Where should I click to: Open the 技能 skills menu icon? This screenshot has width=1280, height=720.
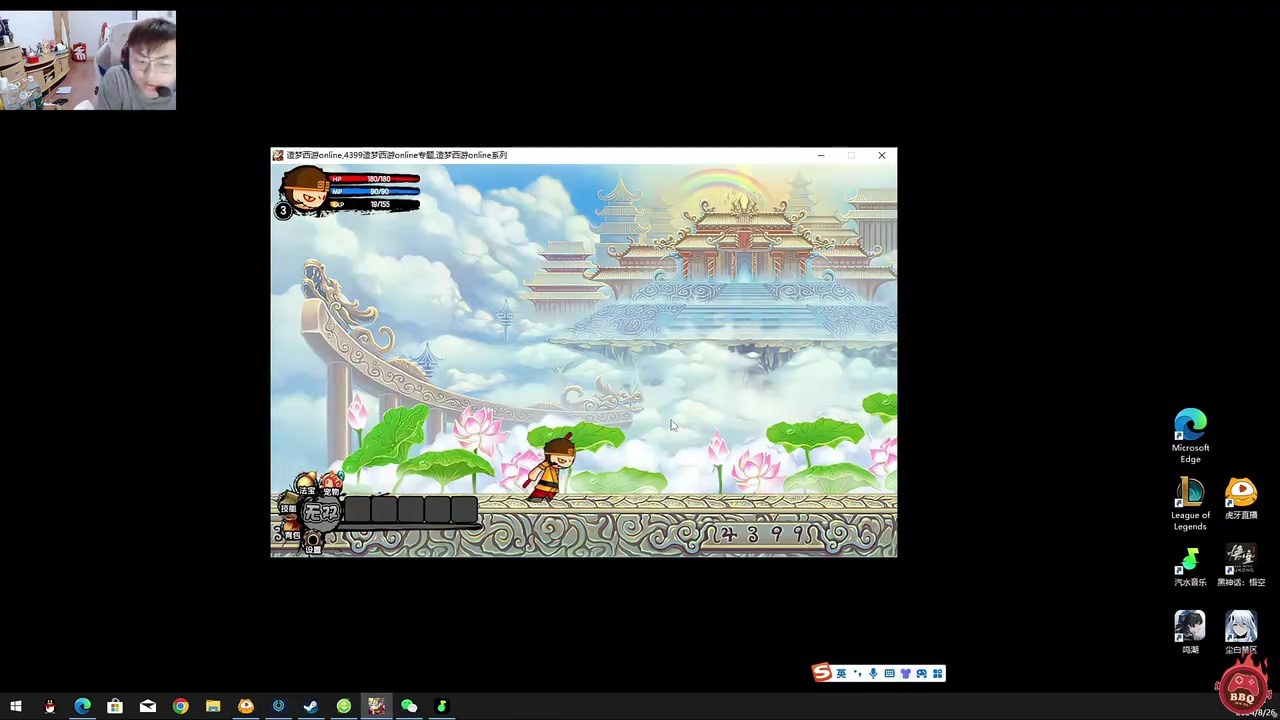(x=288, y=509)
